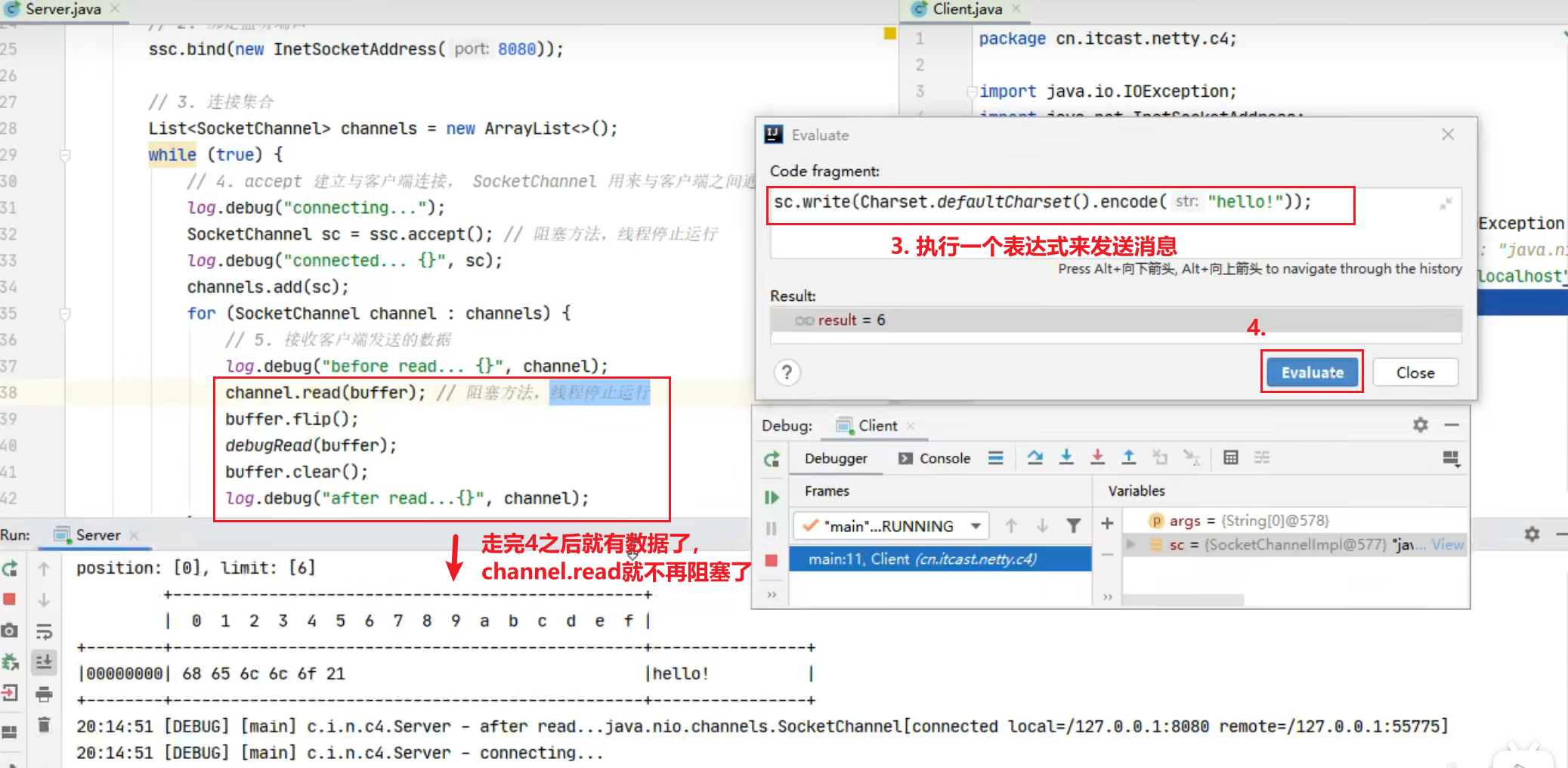Open debugger layout settings icon
The image size is (1568, 768).
[x=1451, y=458]
